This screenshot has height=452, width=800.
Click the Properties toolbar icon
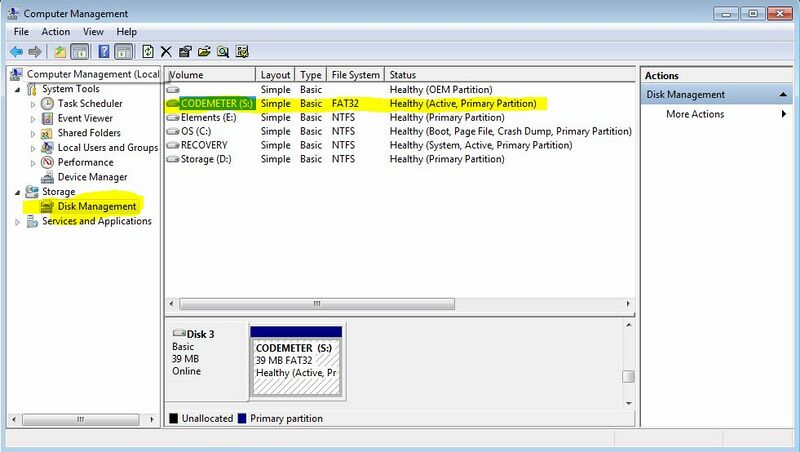click(186, 51)
